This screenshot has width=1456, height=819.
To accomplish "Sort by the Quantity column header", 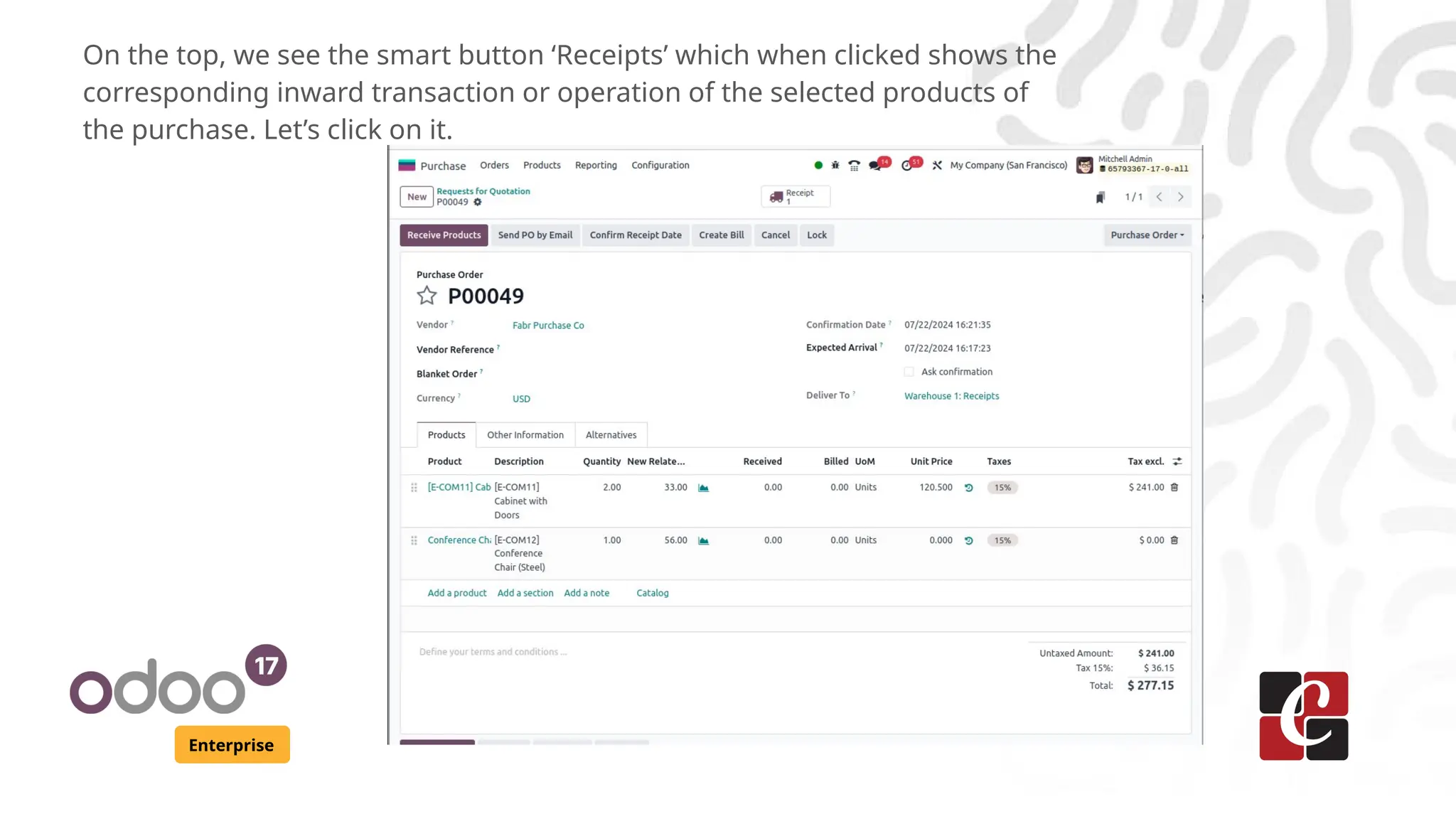I will pos(601,461).
